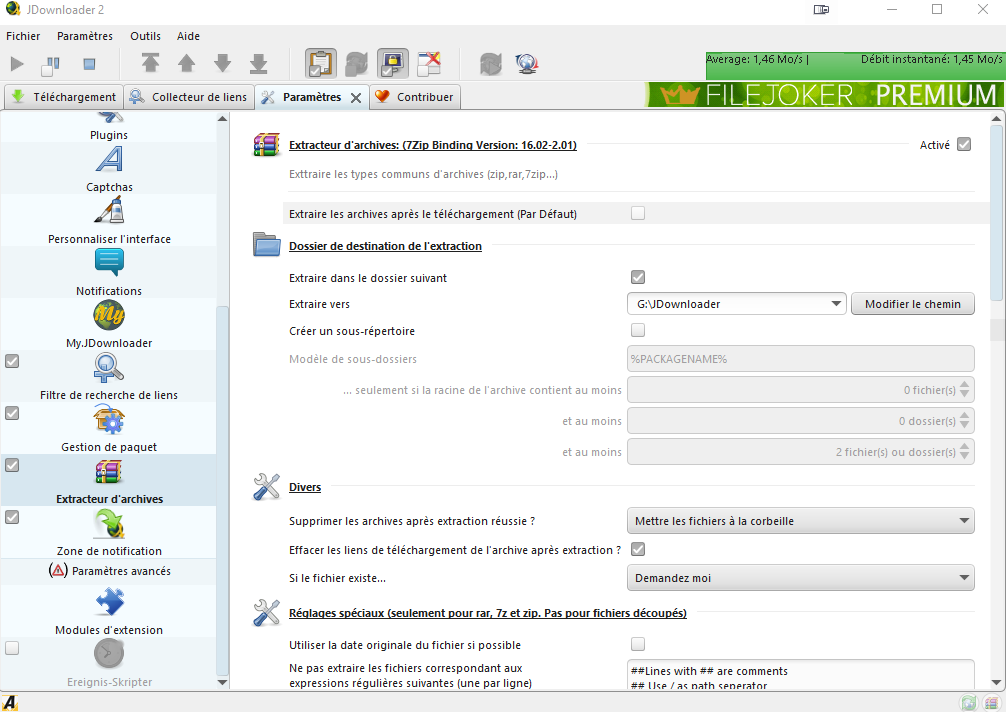Image resolution: width=1006 pixels, height=712 pixels.
Task: Open the Aide menu
Action: tap(189, 36)
